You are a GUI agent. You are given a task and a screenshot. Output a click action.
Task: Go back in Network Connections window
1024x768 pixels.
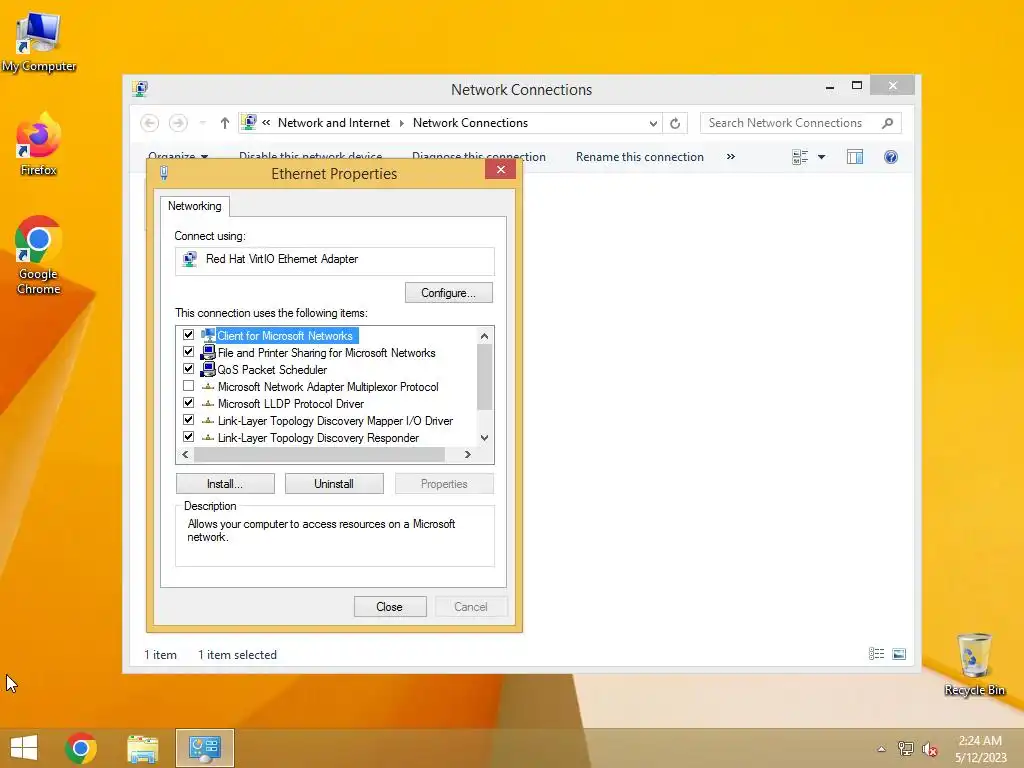150,123
